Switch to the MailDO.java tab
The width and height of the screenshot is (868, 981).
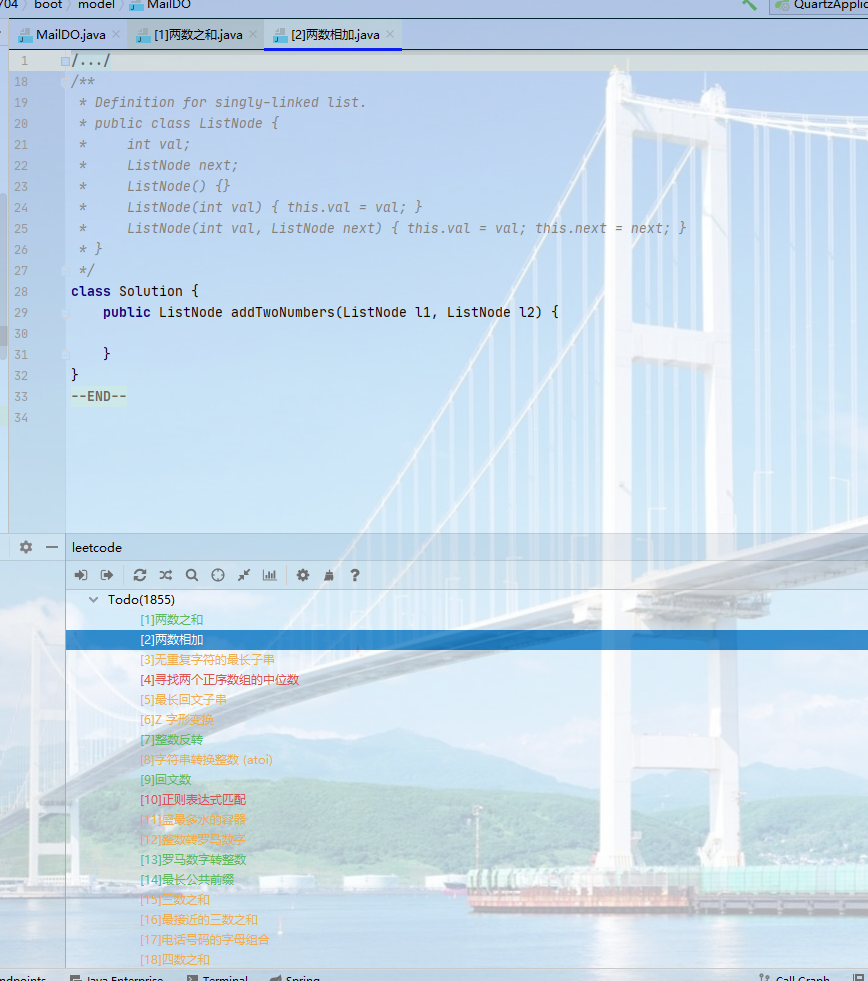coord(69,35)
